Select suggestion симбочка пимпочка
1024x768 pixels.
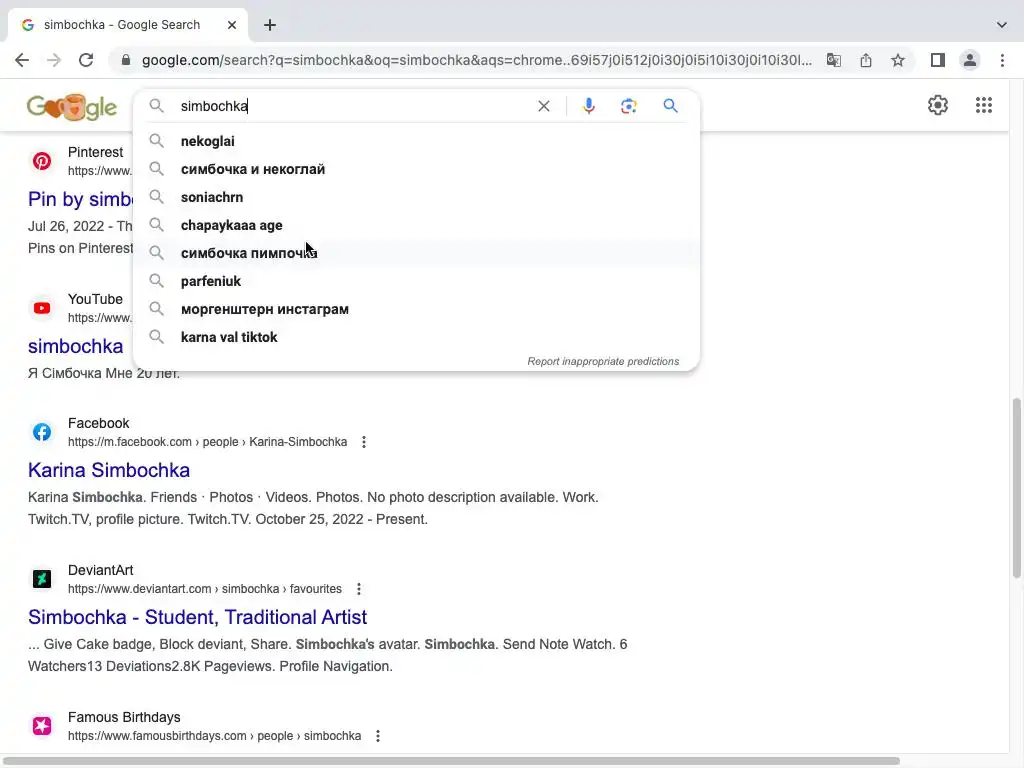416,253
